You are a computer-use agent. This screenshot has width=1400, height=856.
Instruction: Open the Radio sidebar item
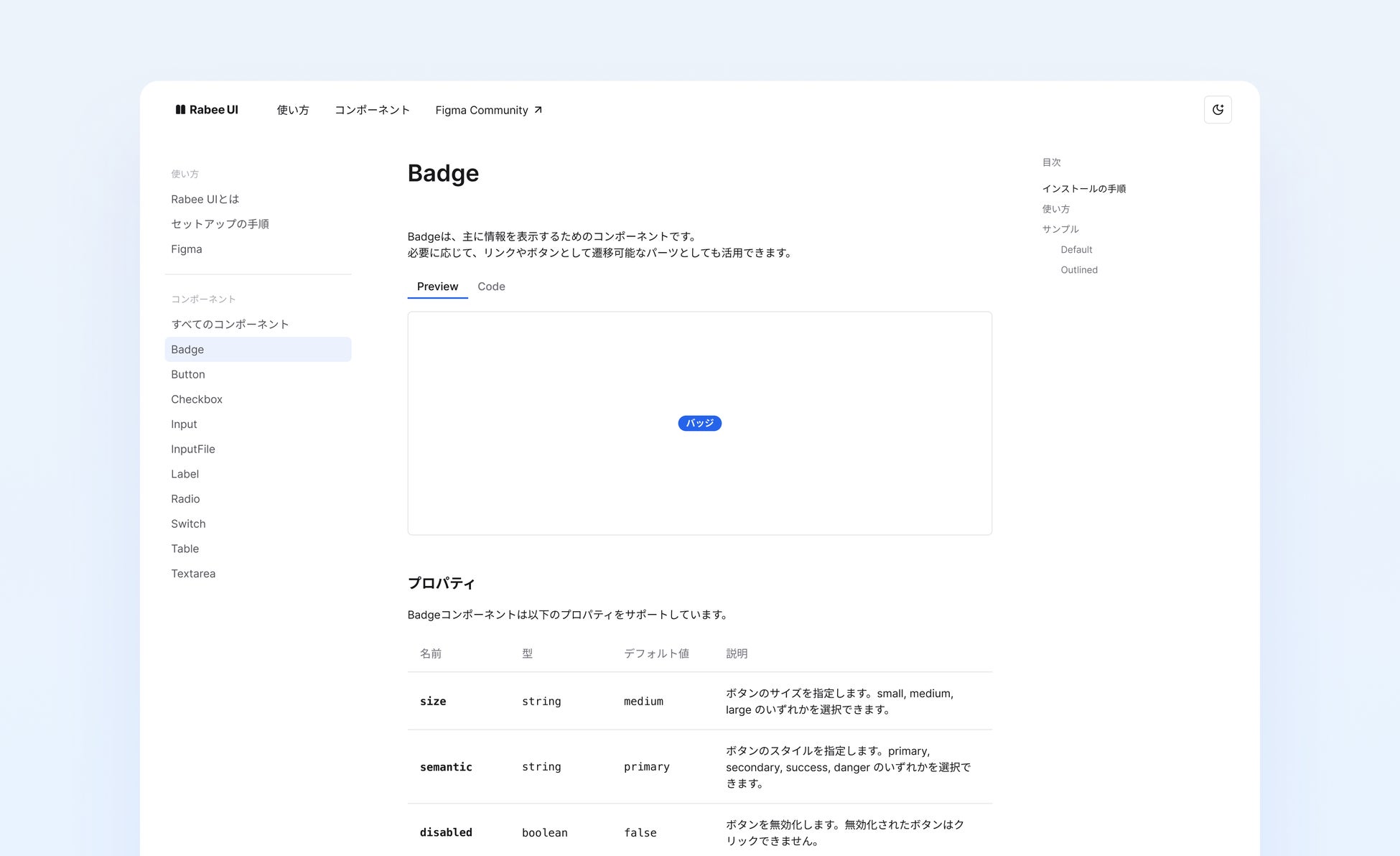185,499
